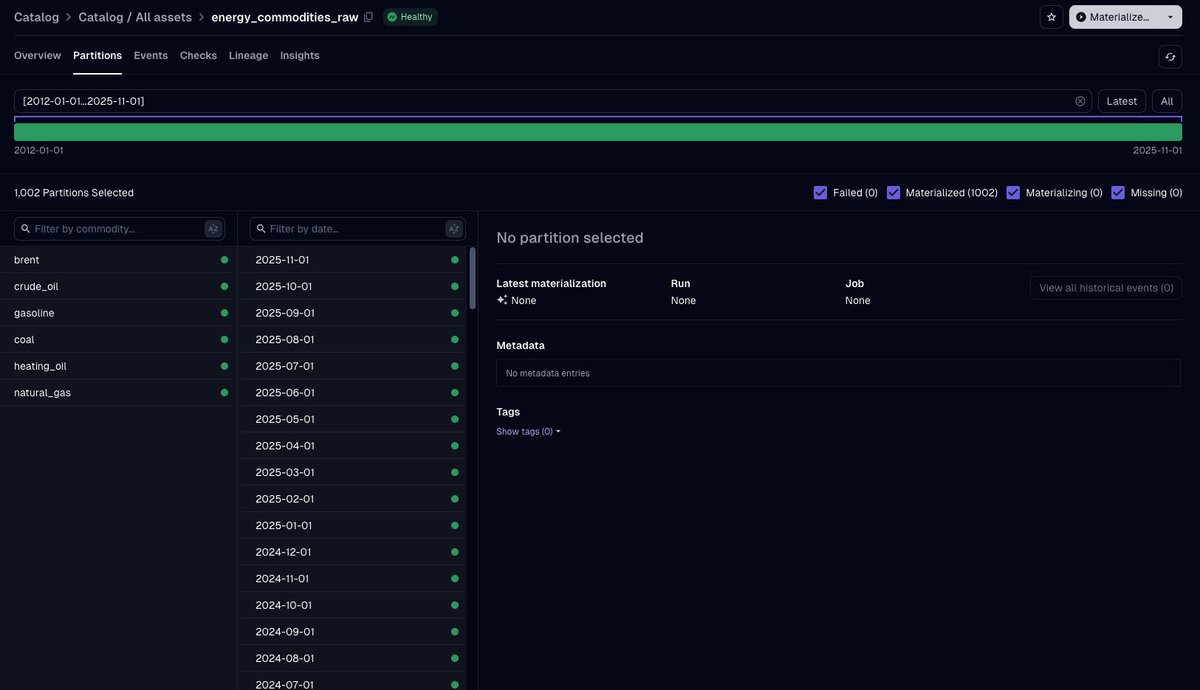
Task: Select partition 2025-06-01
Action: tap(353, 392)
